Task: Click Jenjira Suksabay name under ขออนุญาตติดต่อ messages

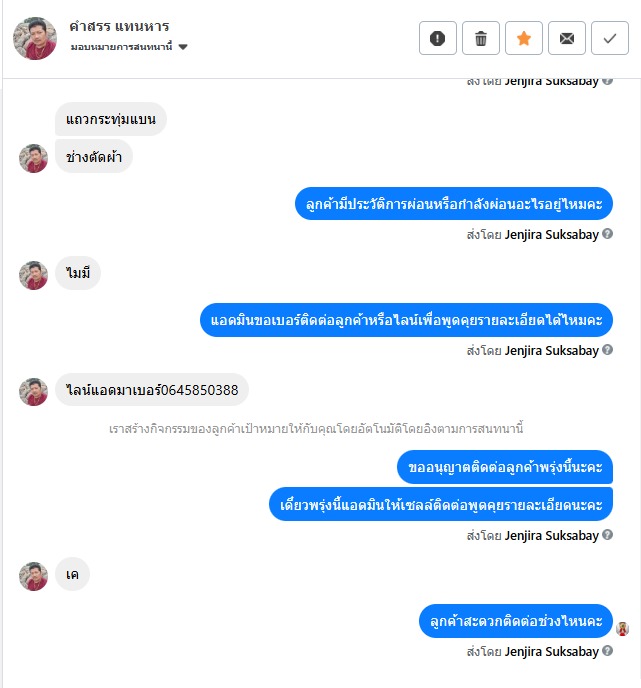Action: (551, 536)
